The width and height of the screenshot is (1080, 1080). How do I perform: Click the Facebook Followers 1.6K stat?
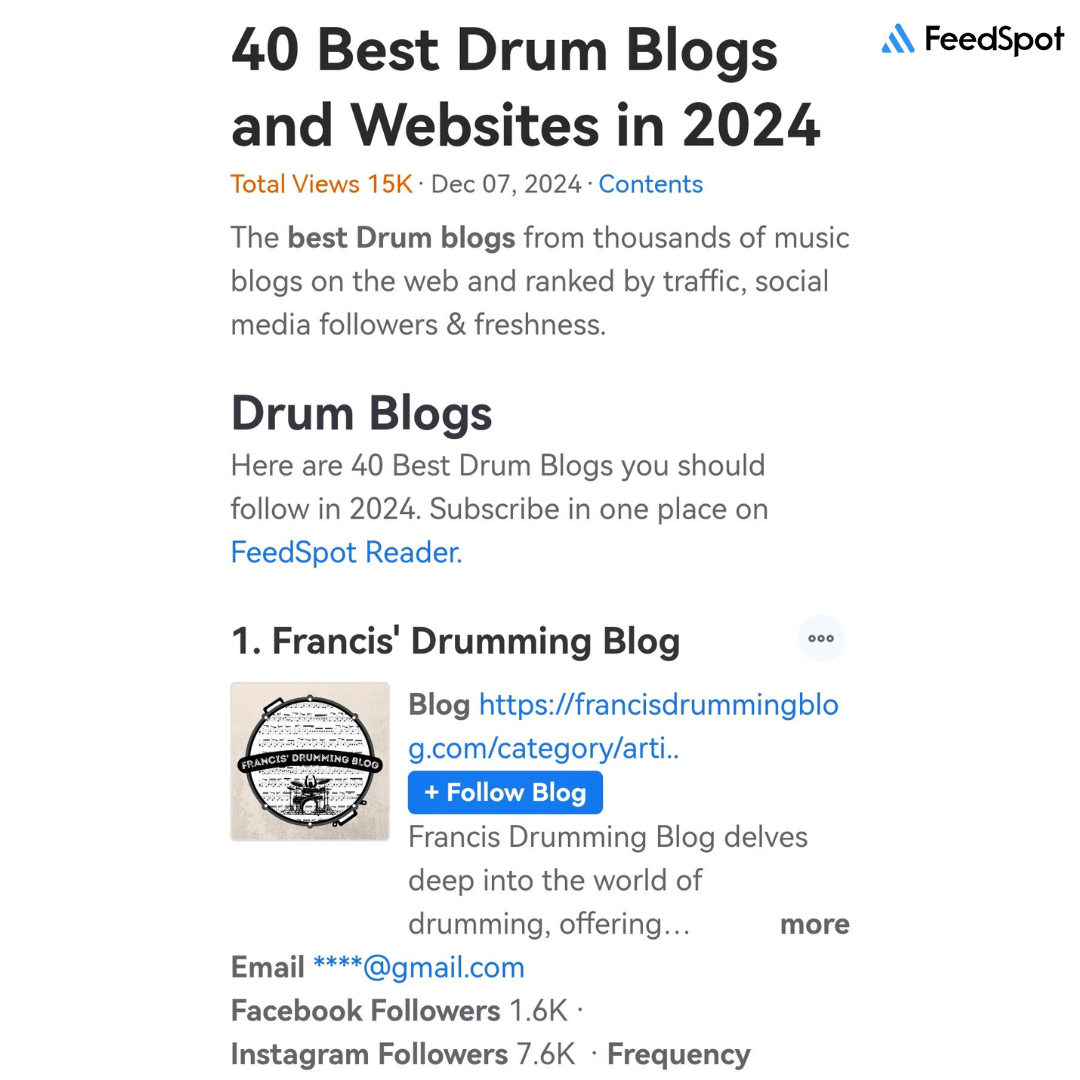click(x=399, y=1011)
